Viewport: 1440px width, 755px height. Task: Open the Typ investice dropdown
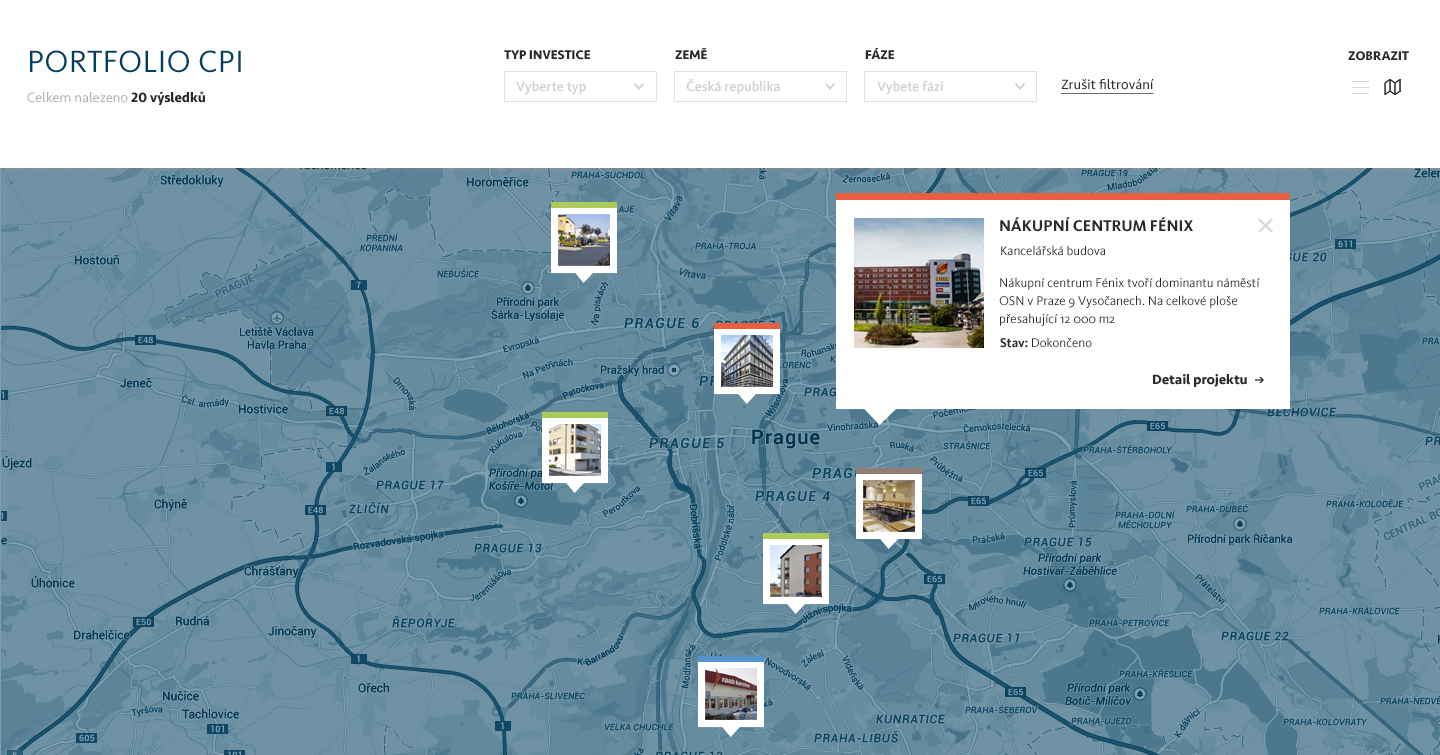[580, 86]
